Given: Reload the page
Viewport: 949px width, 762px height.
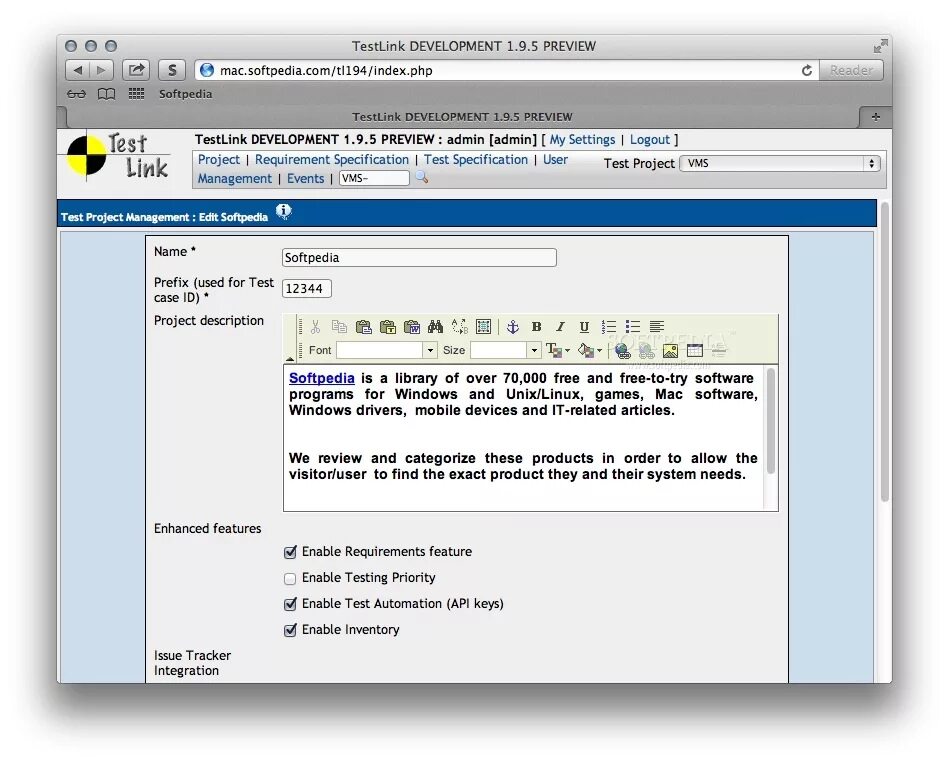Looking at the screenshot, I should point(806,70).
